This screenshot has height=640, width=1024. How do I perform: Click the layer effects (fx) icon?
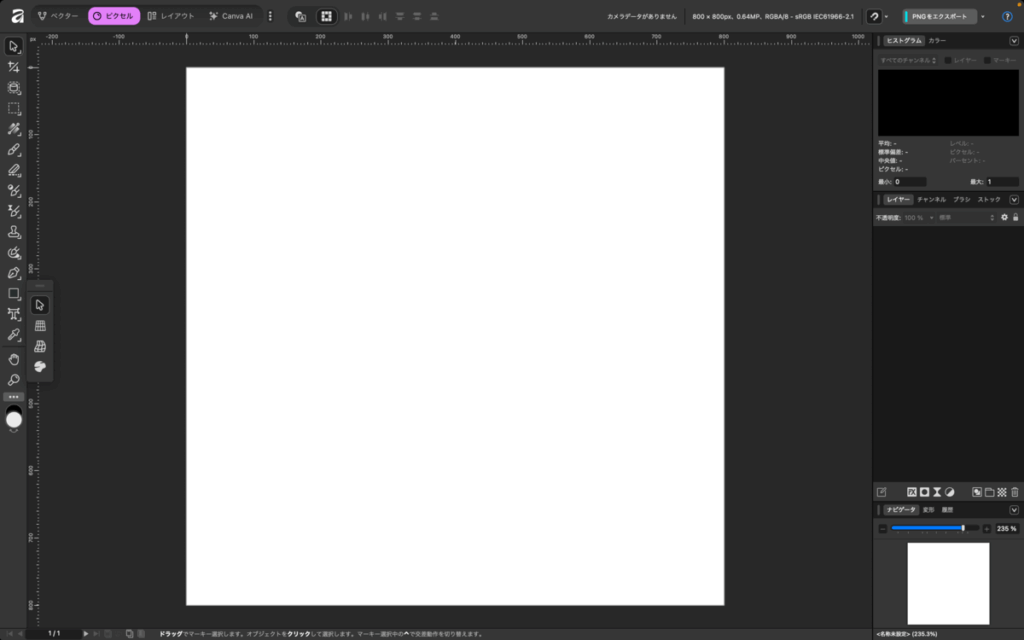(x=912, y=492)
